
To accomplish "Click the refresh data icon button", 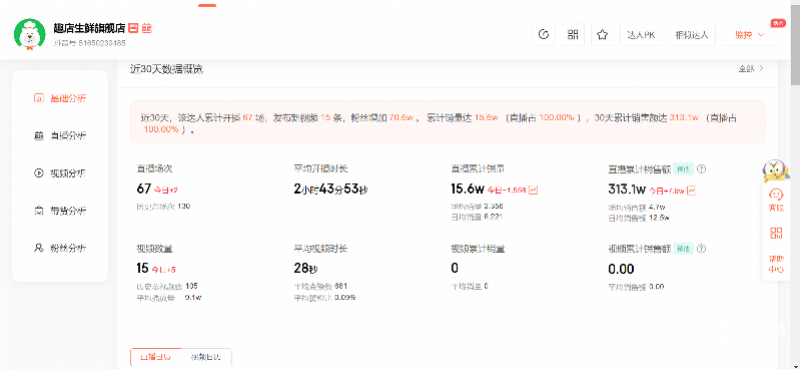I will [543, 35].
